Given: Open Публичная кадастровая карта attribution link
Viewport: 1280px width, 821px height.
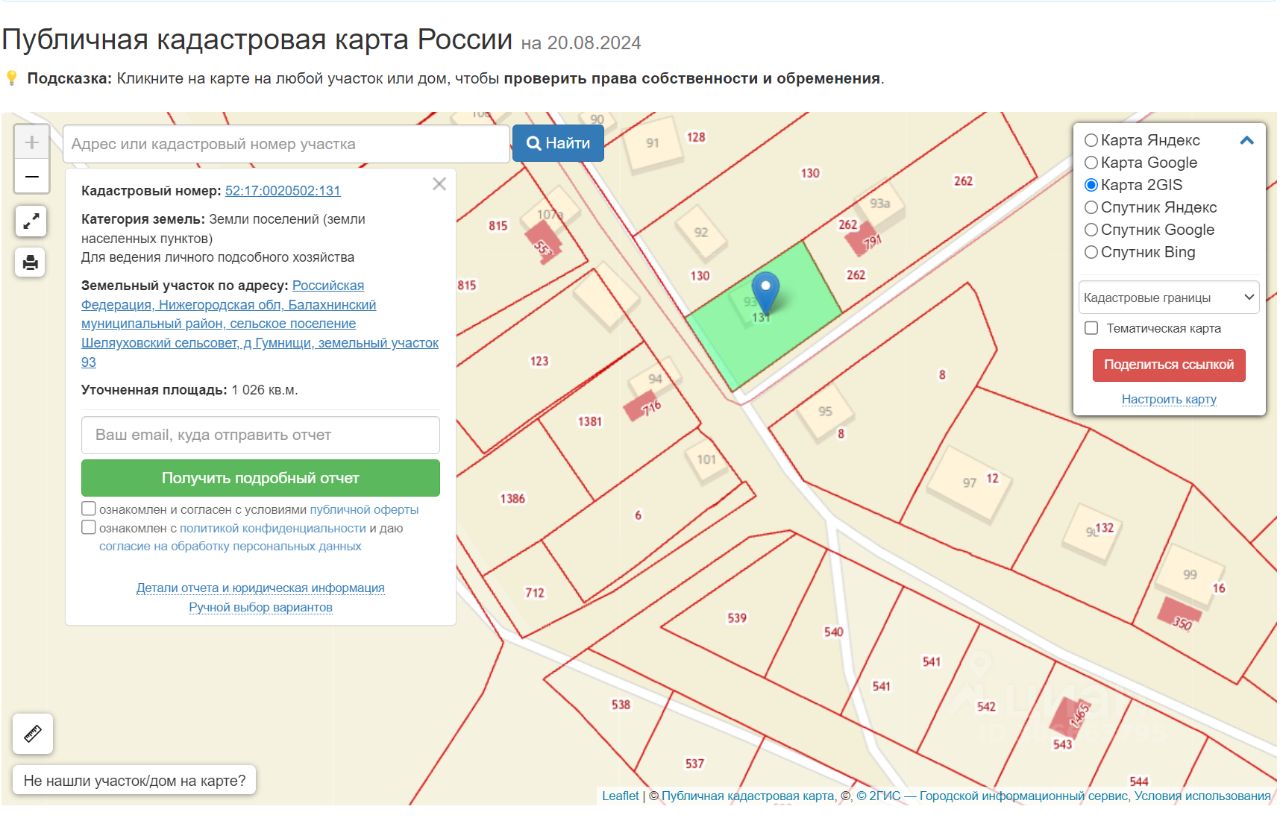Looking at the screenshot, I should 748,796.
